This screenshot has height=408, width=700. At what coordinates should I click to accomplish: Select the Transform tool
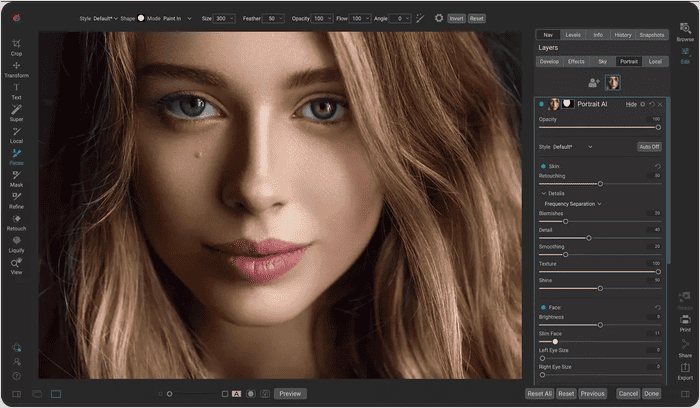16,68
